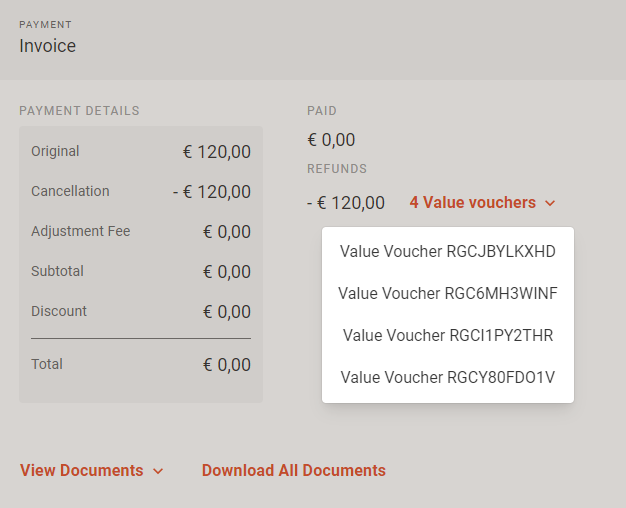Click the refund amount - € 120,00
Viewport: 626px width, 508px height.
346,203
